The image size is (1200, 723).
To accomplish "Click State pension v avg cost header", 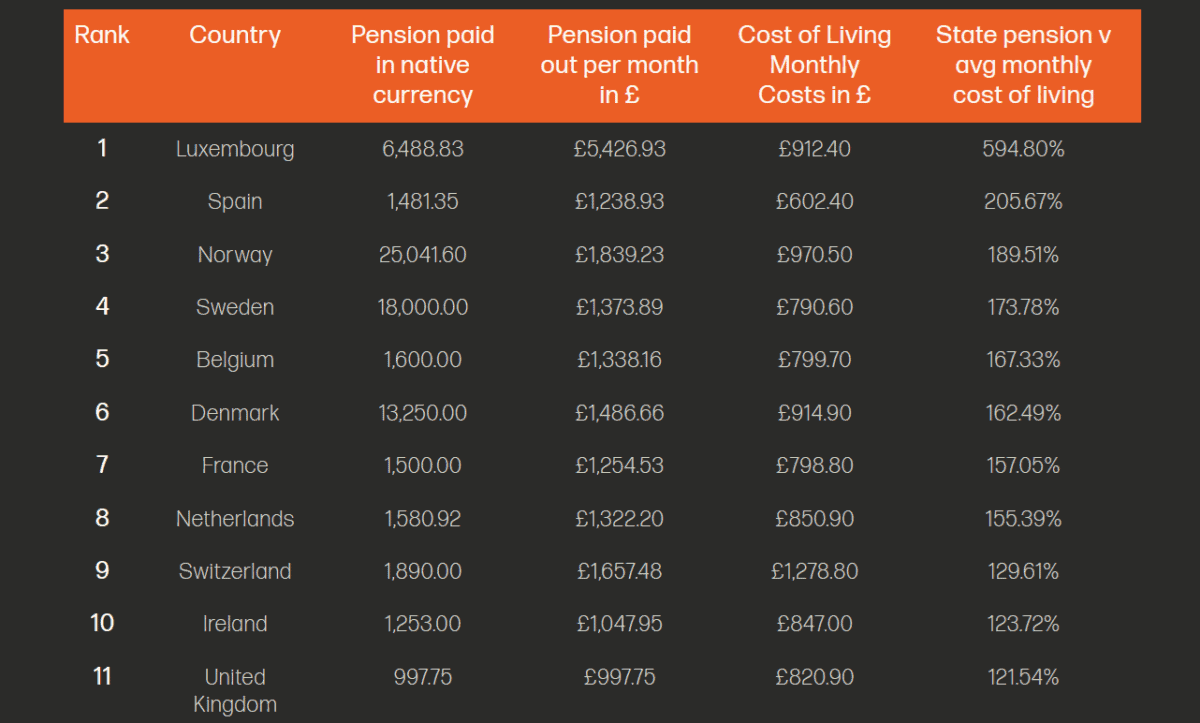I will coord(1023,65).
